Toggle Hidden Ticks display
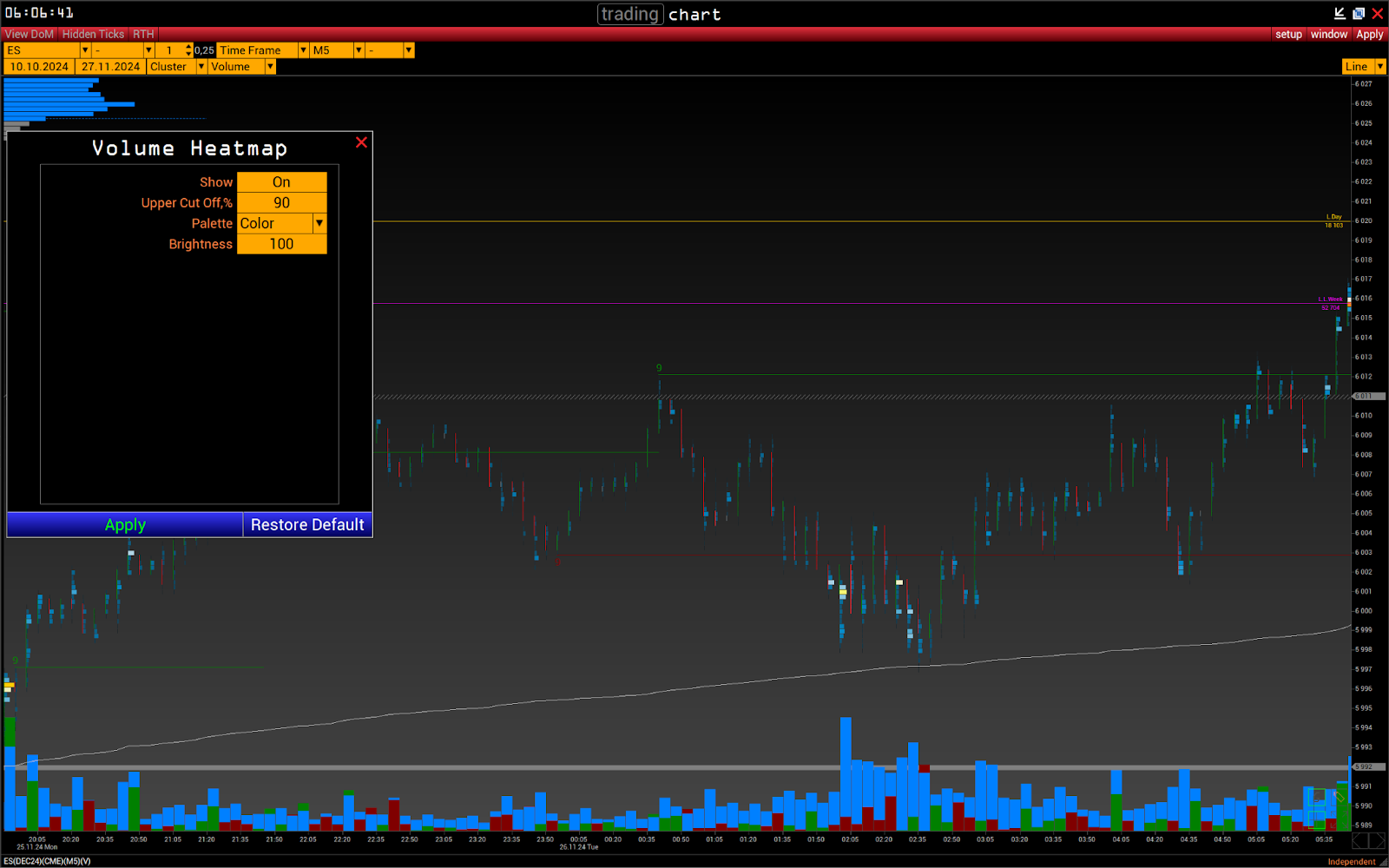 pyautogui.click(x=93, y=34)
